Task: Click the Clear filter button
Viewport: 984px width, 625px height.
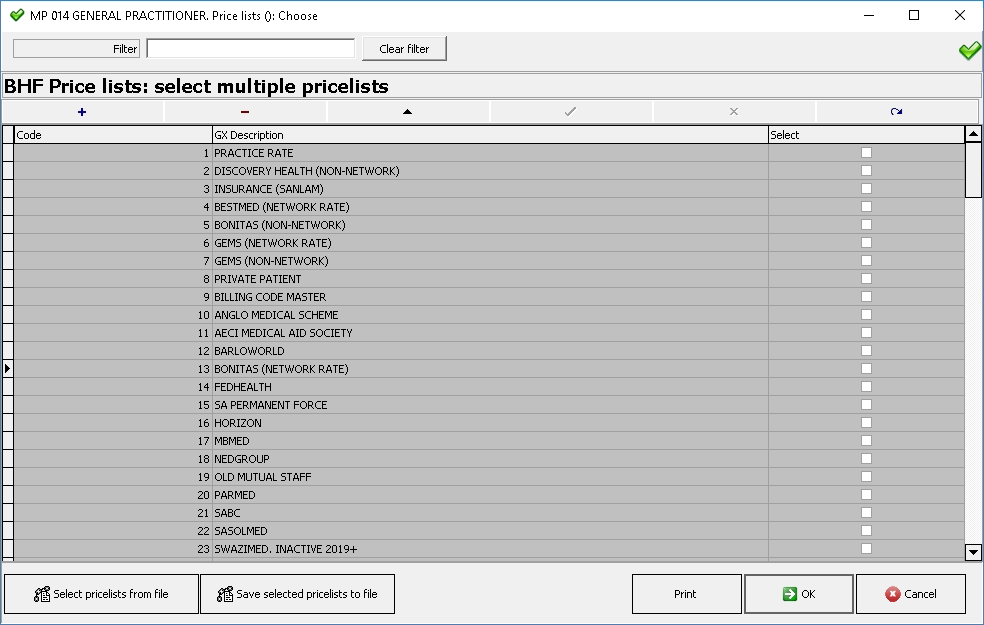Action: coord(404,48)
